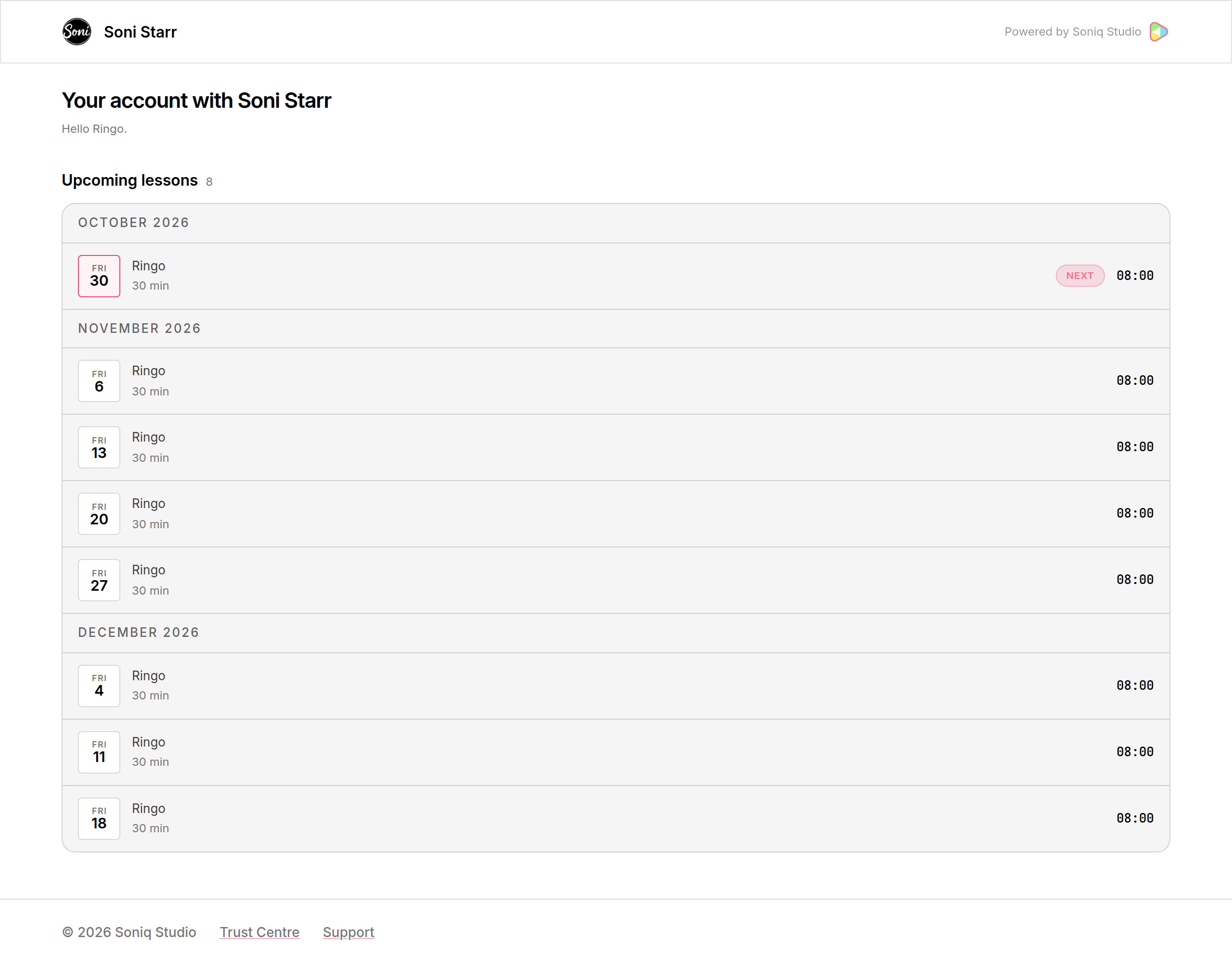Screen dimensions: 1232x965
Task: Click 30 min on the November 13 lesson
Action: point(150,457)
